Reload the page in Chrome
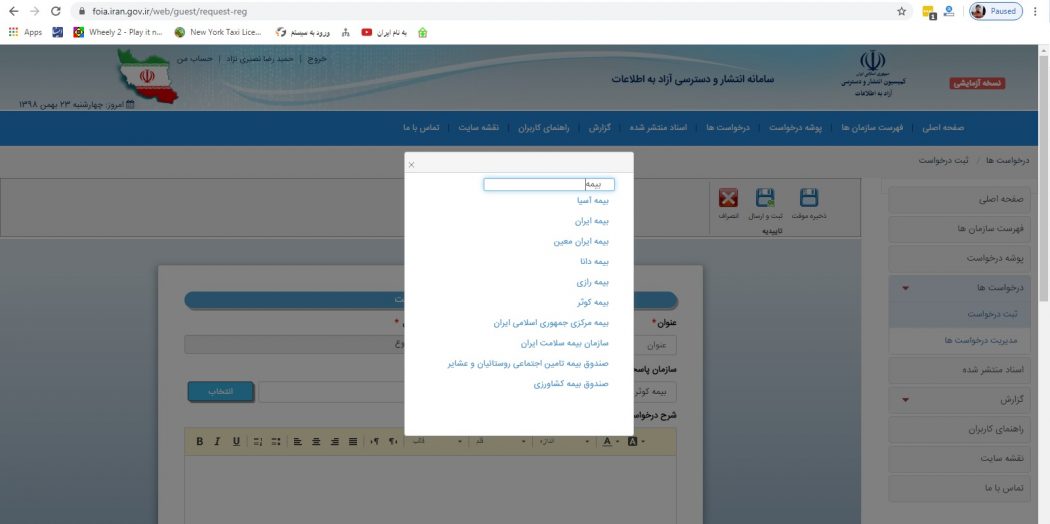1050x524 pixels. tap(55, 11)
